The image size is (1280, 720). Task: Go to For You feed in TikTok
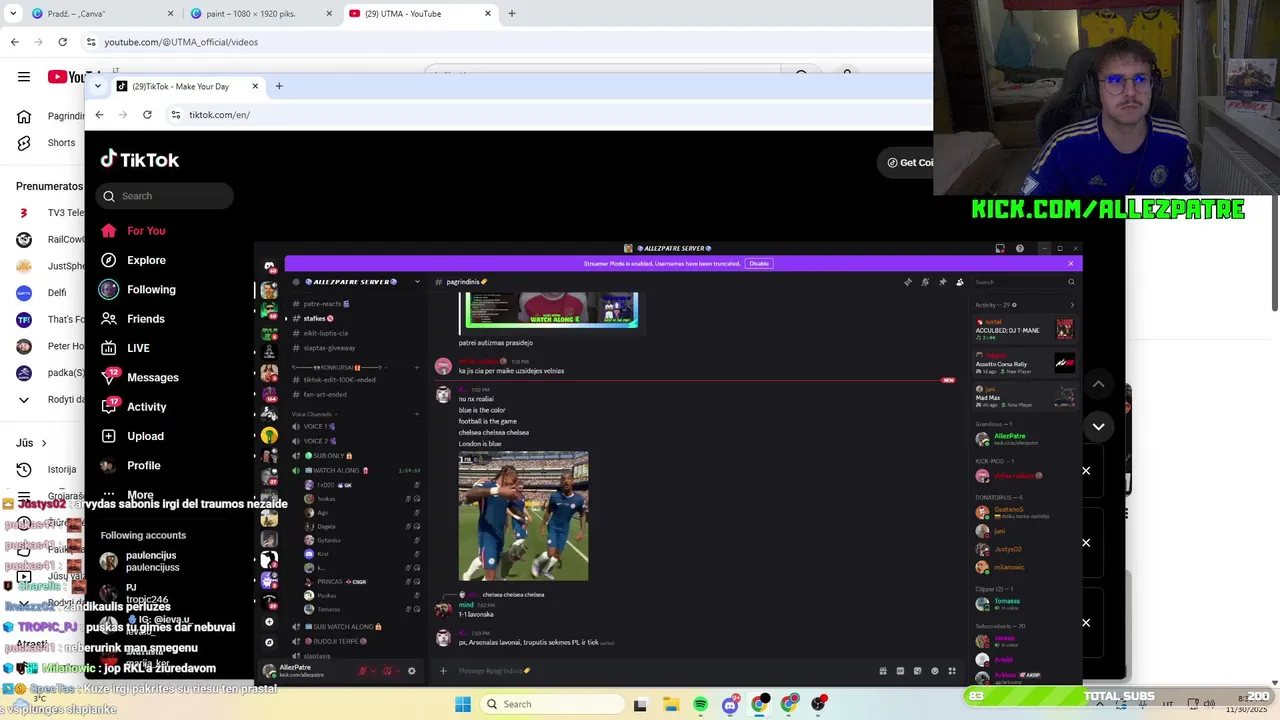[132, 231]
